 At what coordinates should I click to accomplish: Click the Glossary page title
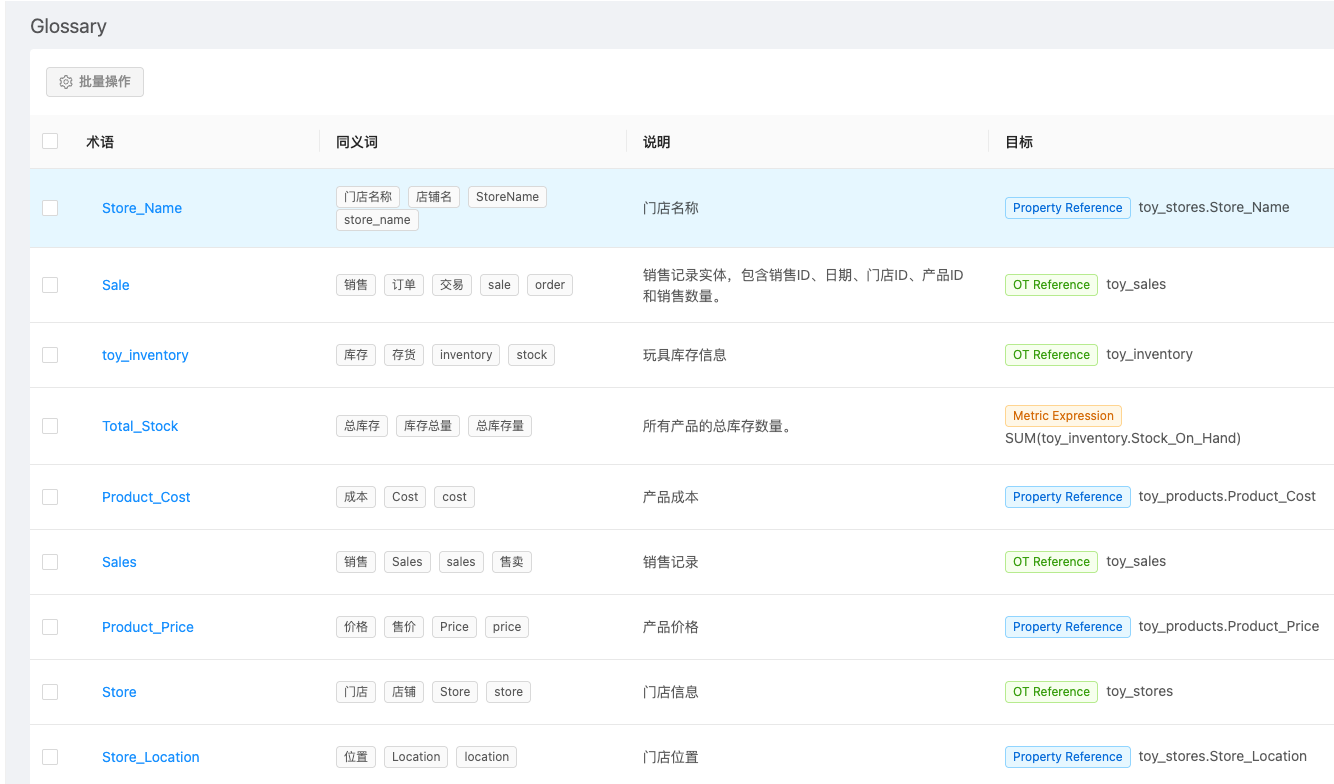(68, 27)
